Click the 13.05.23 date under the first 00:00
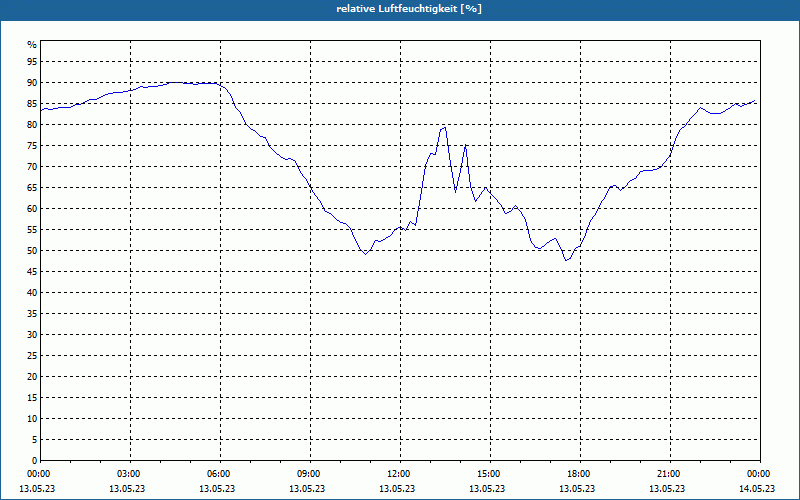The height and width of the screenshot is (500, 800). (x=37, y=489)
